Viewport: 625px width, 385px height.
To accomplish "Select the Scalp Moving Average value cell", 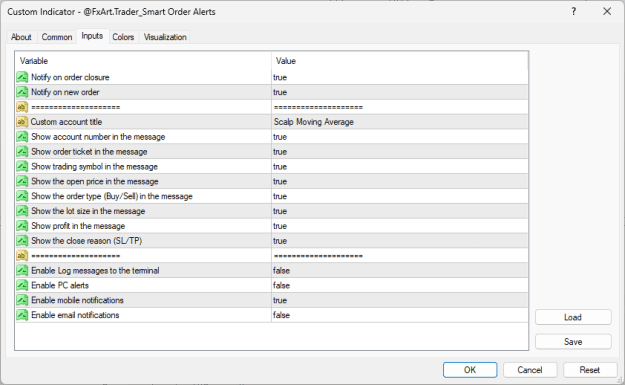I will tap(399, 122).
